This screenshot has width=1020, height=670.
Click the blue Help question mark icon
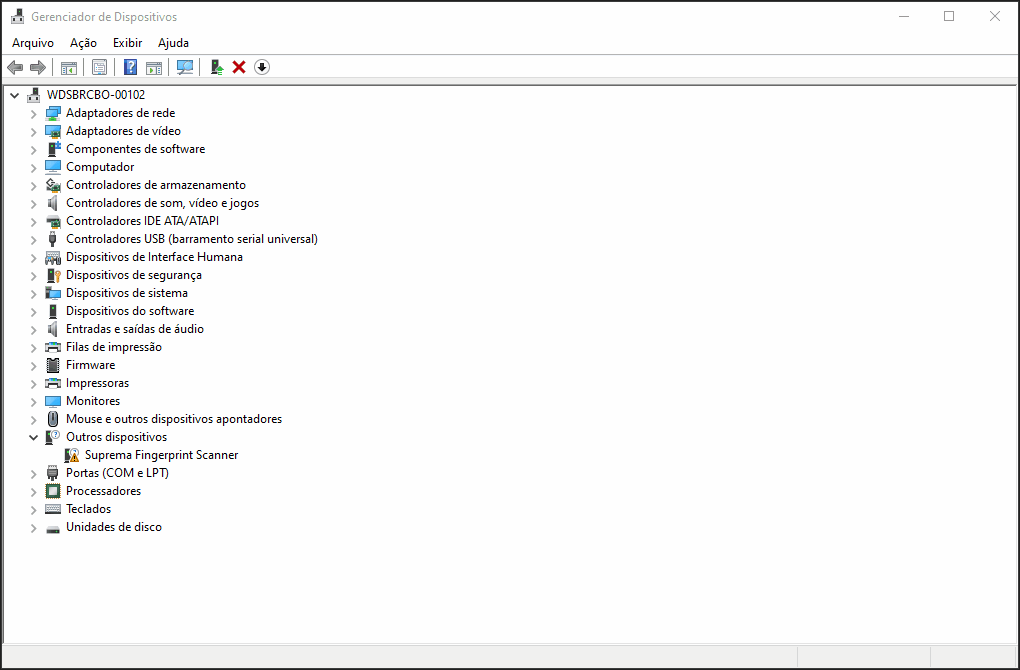click(x=130, y=67)
